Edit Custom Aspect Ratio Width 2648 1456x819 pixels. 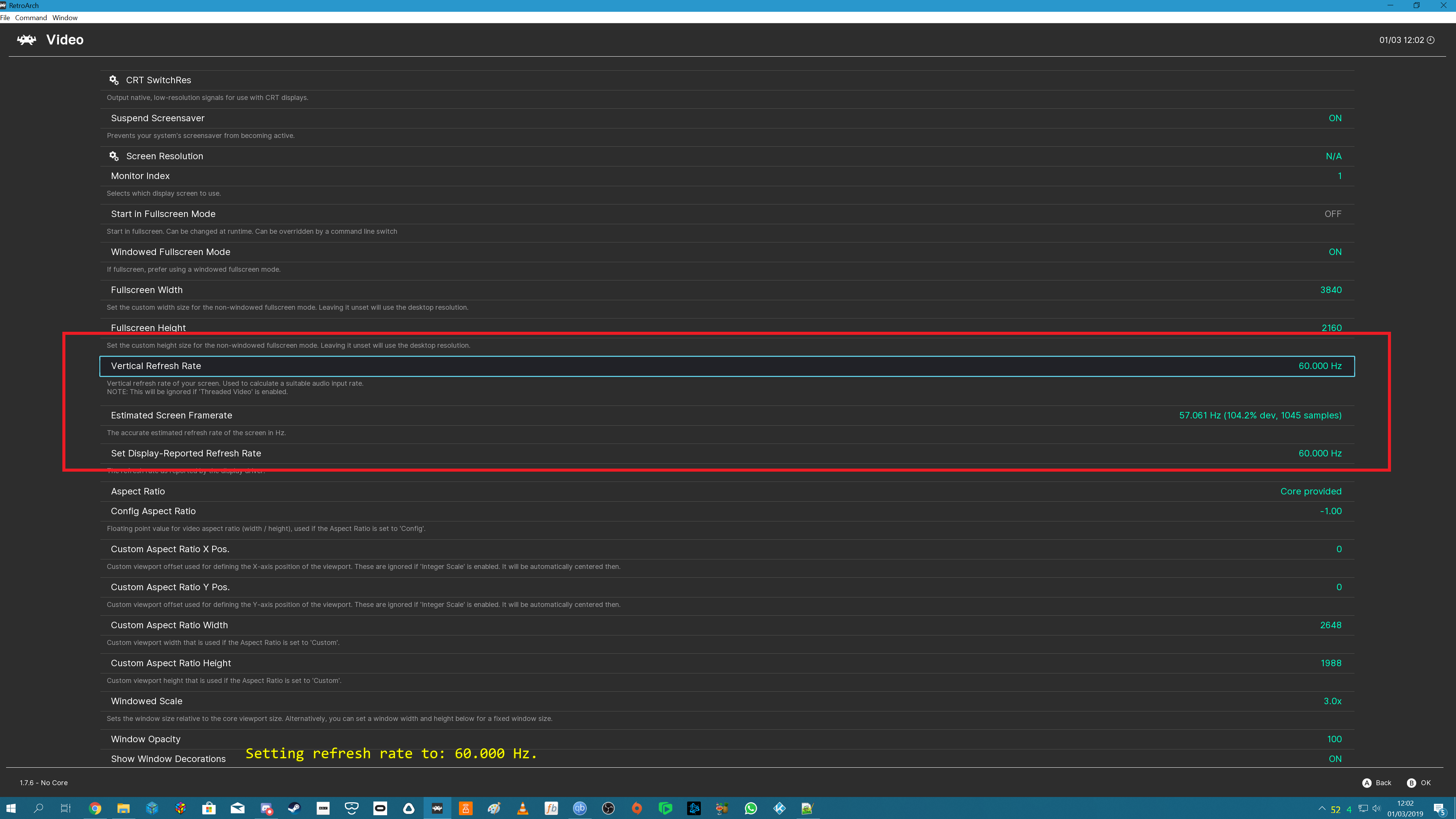(x=1331, y=625)
